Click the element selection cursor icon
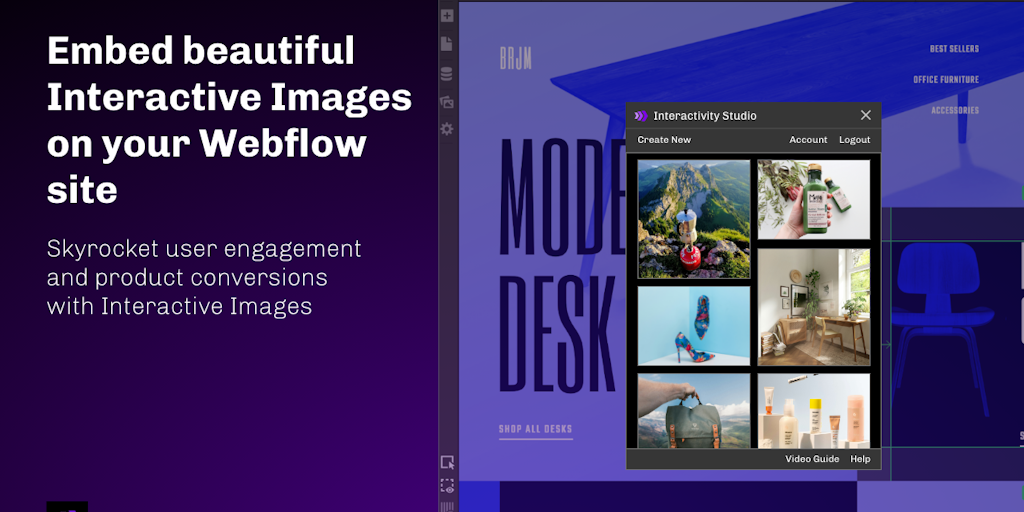The width and height of the screenshot is (1024, 512). (x=447, y=462)
